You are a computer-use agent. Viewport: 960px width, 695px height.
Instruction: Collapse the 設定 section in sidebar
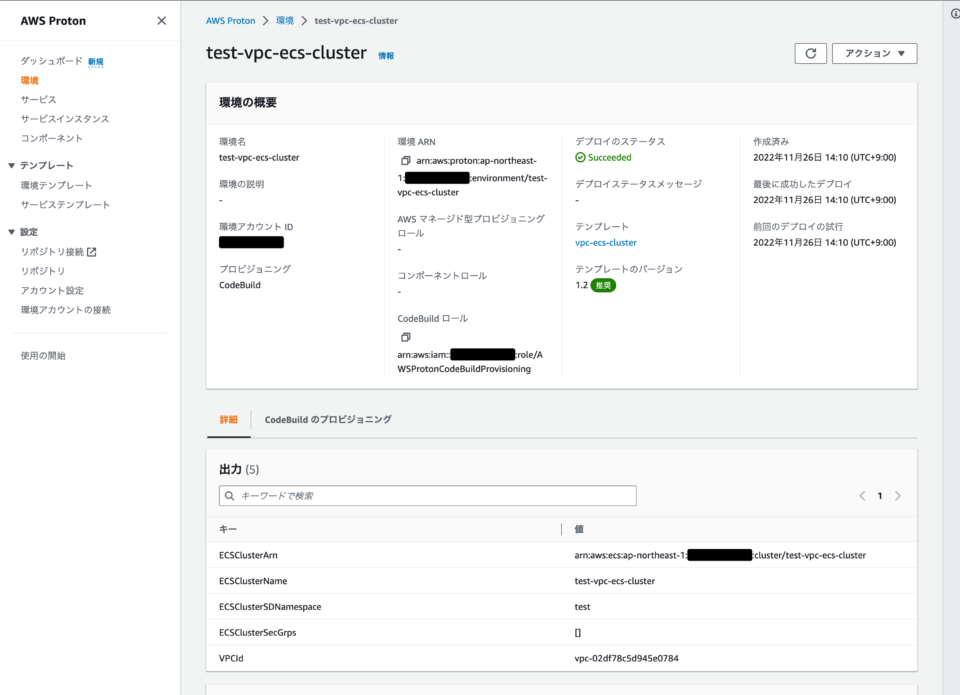11,232
